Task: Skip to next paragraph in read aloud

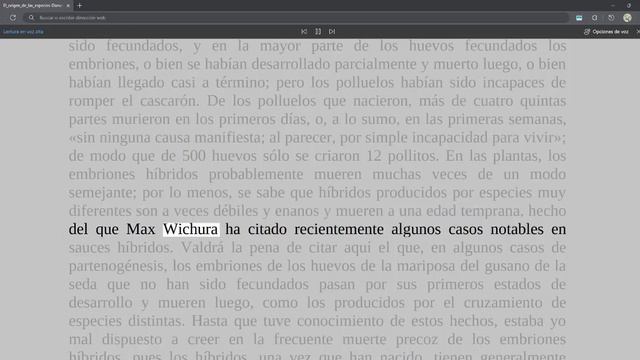Action: coord(332,31)
